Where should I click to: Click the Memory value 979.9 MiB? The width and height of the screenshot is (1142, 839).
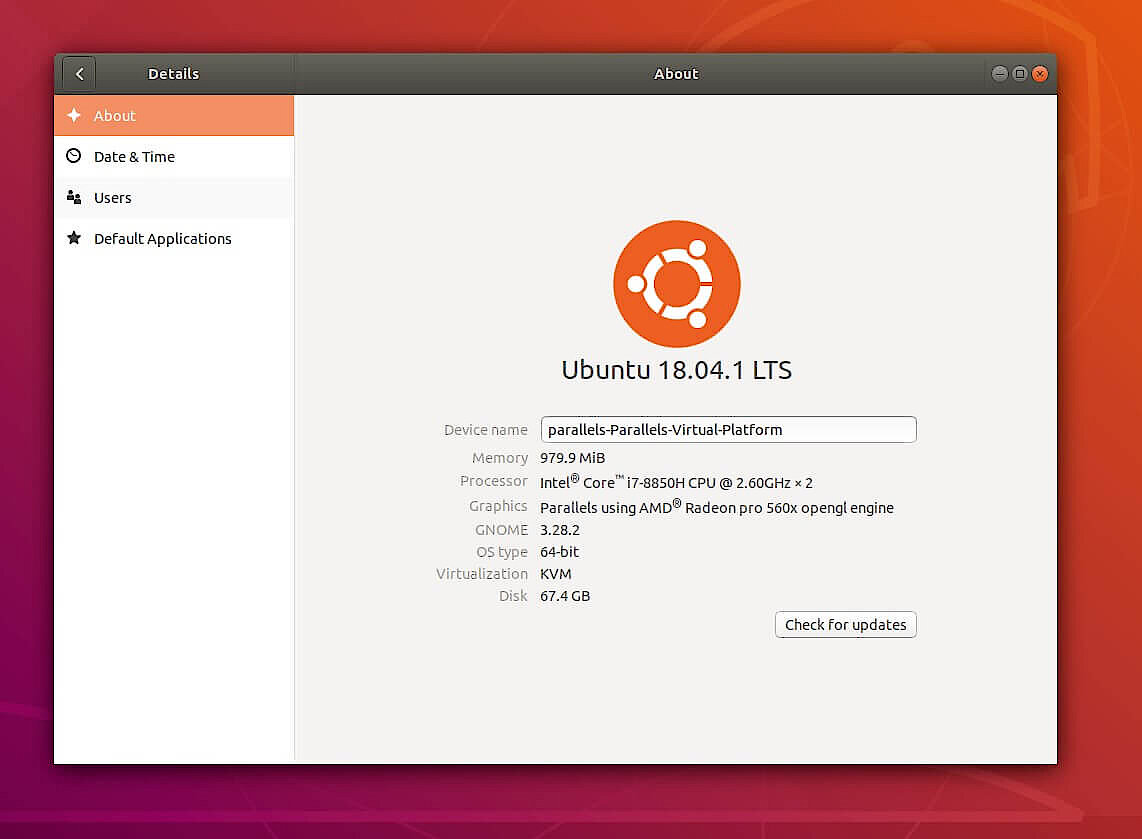[x=572, y=458]
